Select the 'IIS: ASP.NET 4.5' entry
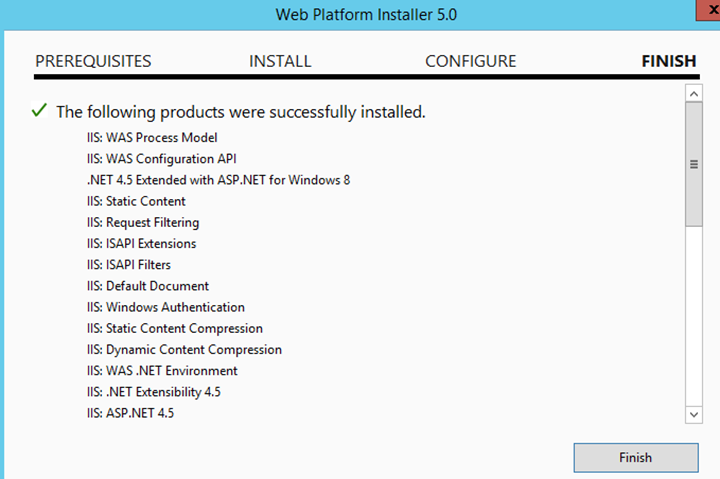Screen dimensions: 720x479 pos(130,413)
